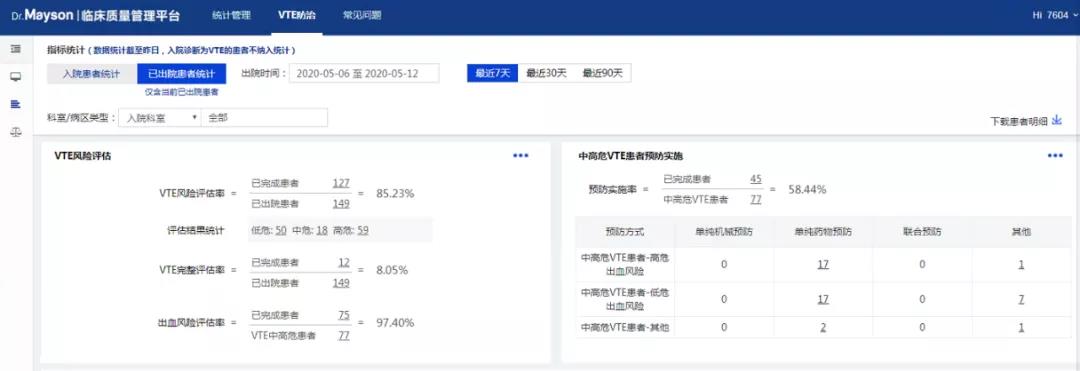Open 77 VTE中高危患者 in 出血风险评估率
Screen dimensions: 1080x371
[343, 336]
